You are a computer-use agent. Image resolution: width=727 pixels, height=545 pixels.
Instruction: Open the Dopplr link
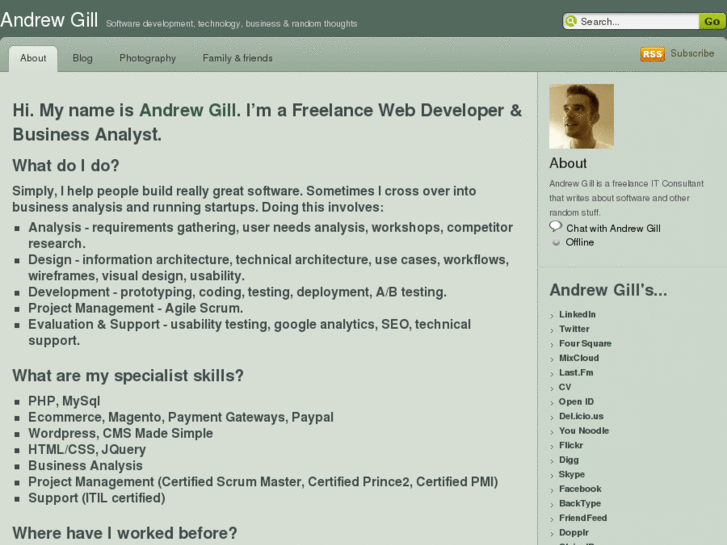[574, 532]
